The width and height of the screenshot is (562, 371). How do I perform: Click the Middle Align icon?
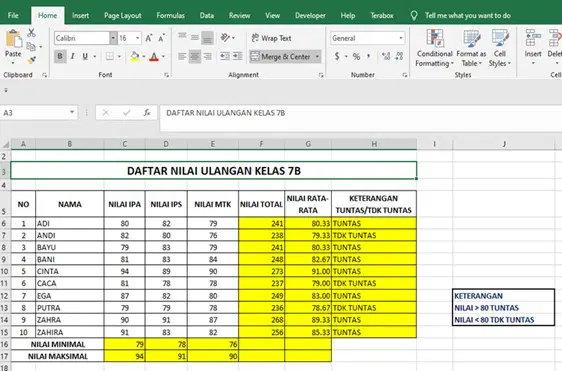pos(195,37)
